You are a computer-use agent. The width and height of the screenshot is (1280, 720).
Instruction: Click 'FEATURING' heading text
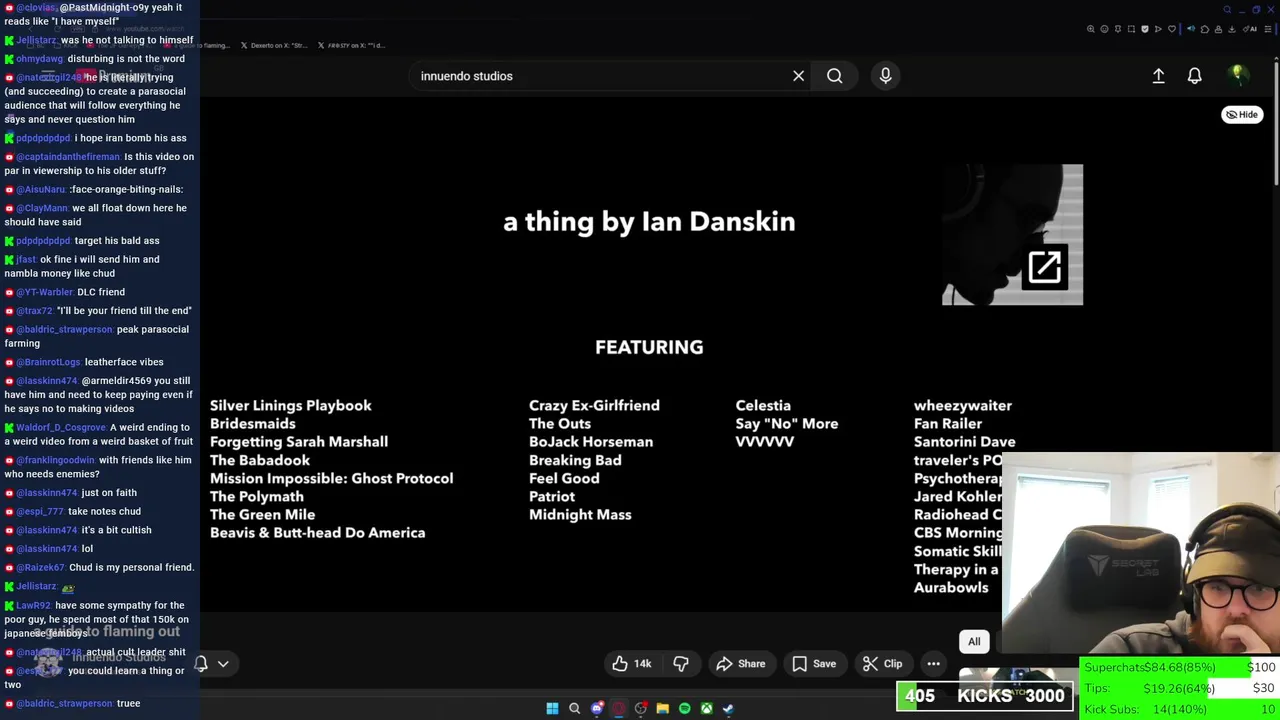click(x=649, y=347)
